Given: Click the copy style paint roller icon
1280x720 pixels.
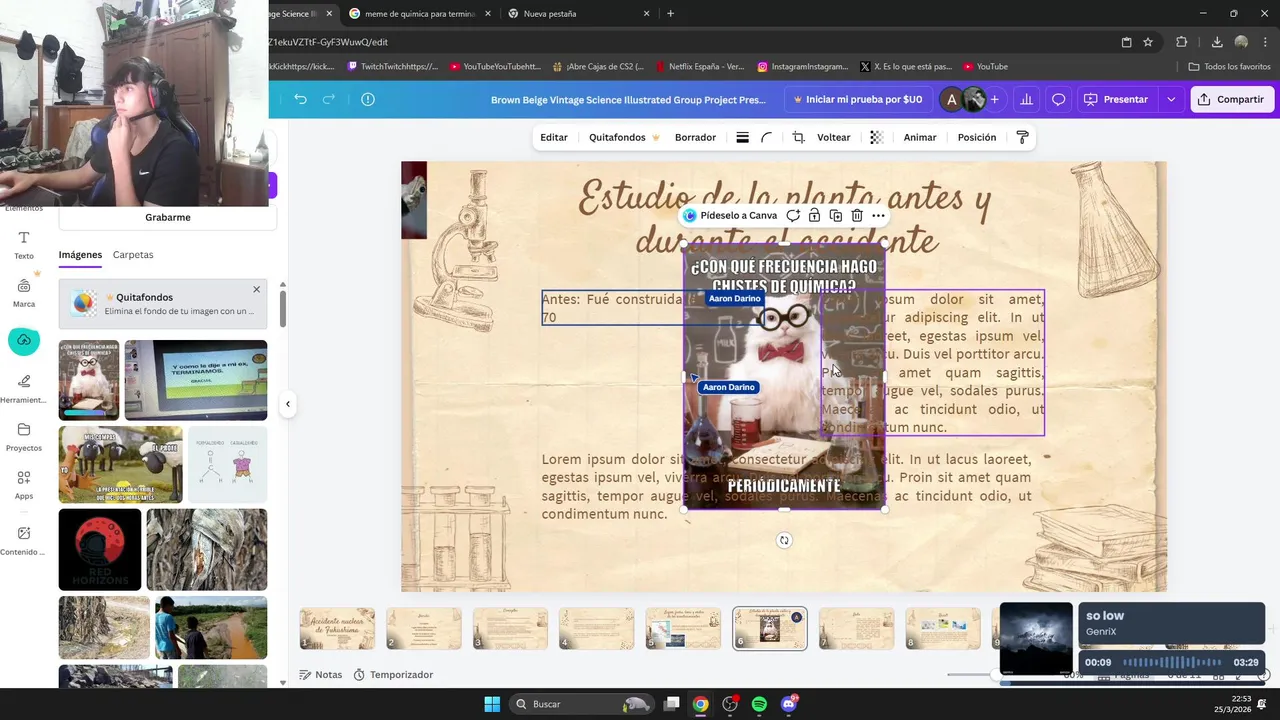Looking at the screenshot, I should (1022, 137).
